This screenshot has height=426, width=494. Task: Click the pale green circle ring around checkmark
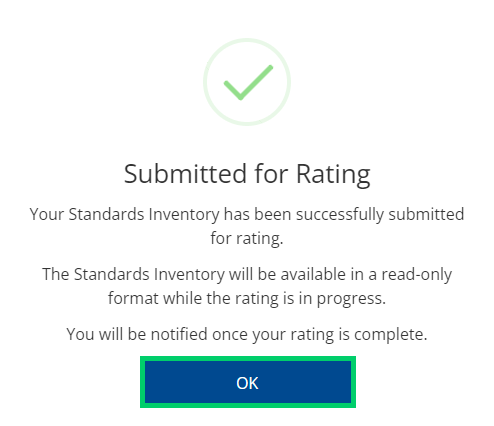pos(247,82)
